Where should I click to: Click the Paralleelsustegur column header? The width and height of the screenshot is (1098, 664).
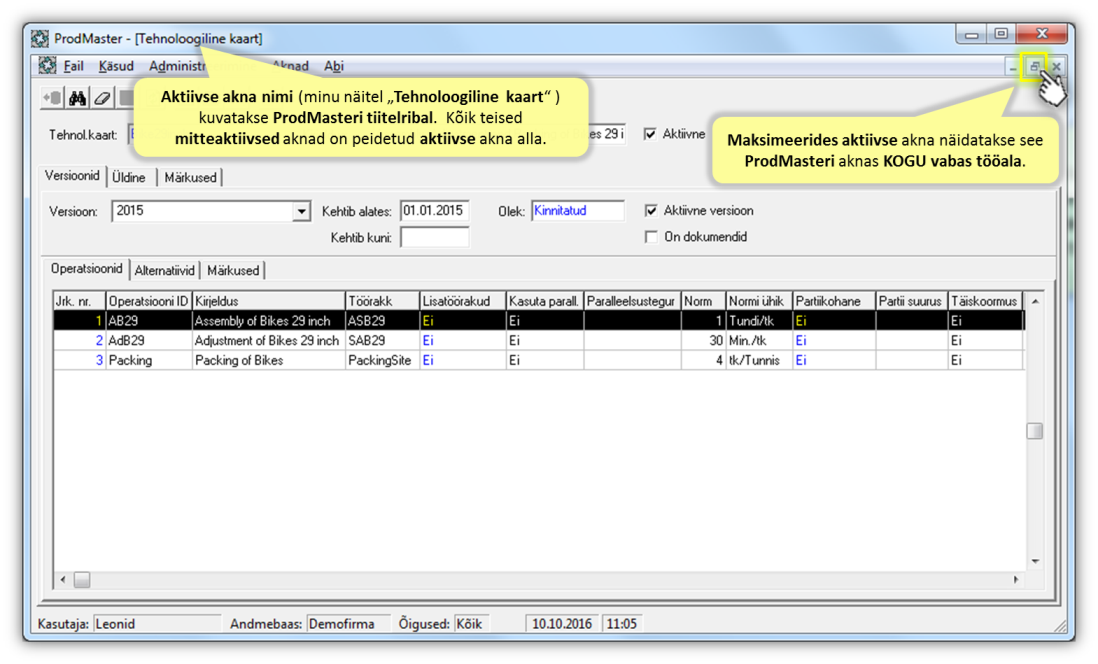[x=632, y=301]
